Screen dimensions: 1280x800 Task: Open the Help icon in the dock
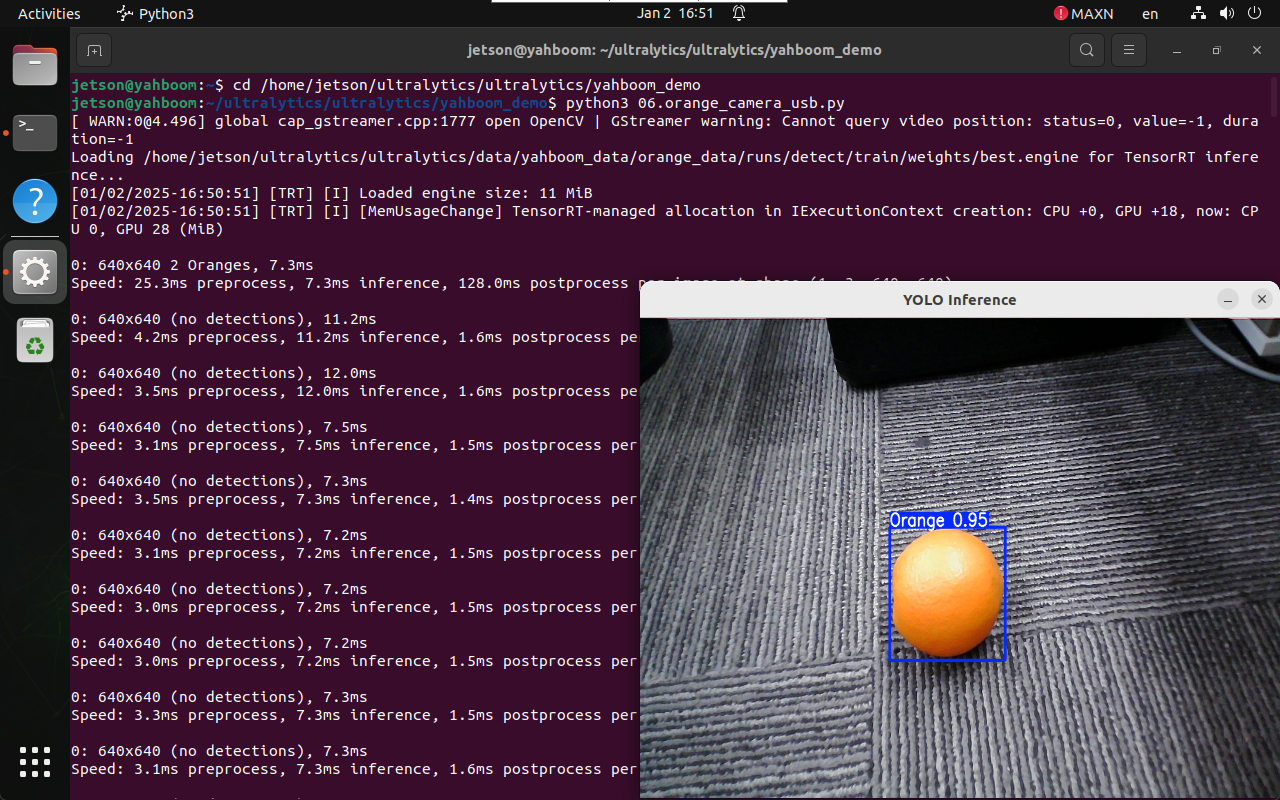click(x=35, y=202)
